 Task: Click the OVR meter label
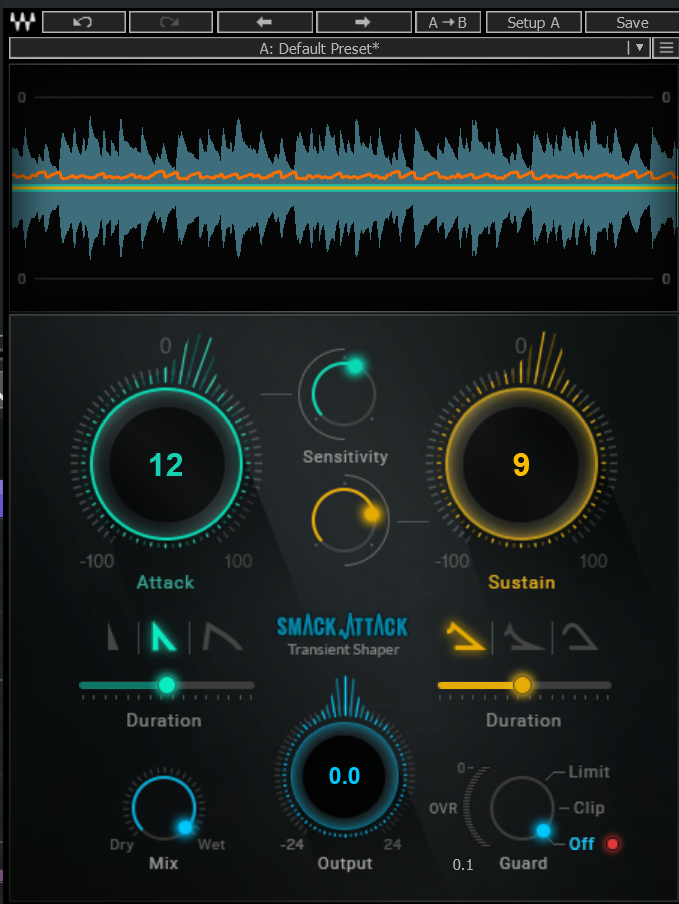click(443, 808)
